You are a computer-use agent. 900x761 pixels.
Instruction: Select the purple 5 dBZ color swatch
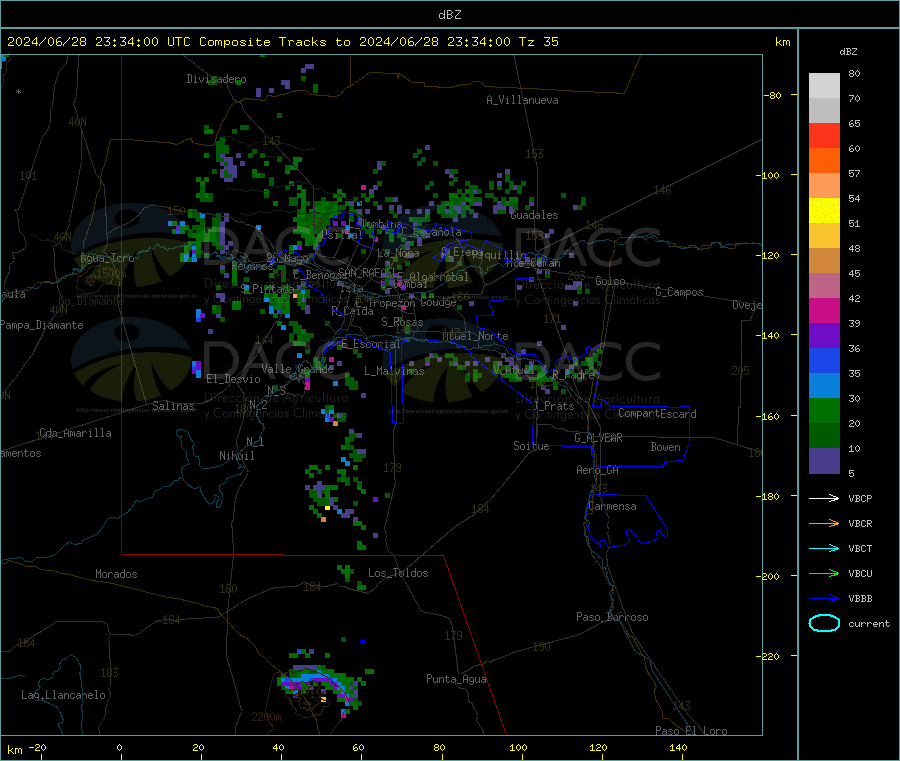[824, 461]
